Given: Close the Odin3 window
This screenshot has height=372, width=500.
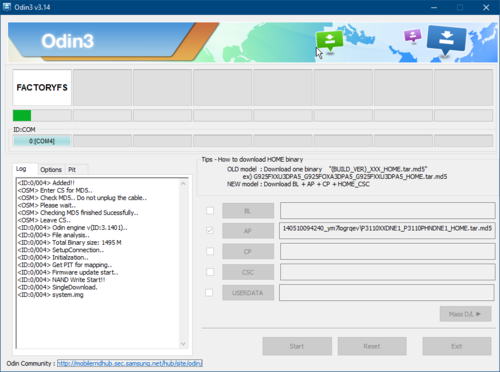Looking at the screenshot, I should [x=486, y=7].
